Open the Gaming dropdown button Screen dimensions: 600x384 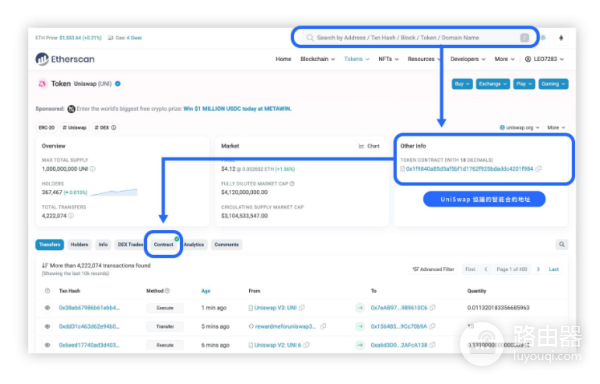[x=553, y=84]
